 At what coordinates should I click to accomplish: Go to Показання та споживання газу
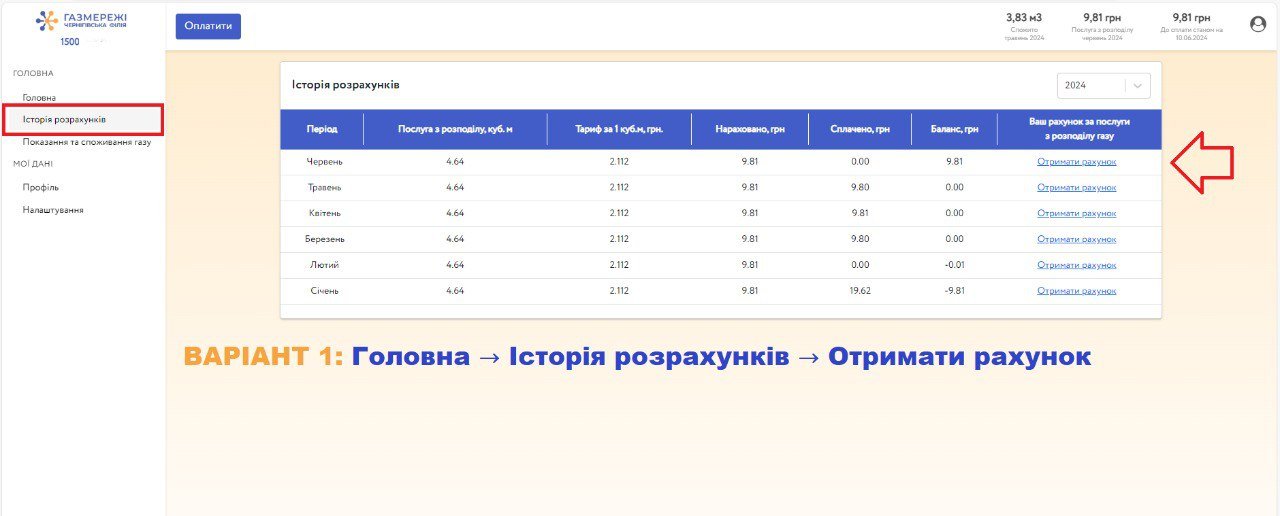87,142
